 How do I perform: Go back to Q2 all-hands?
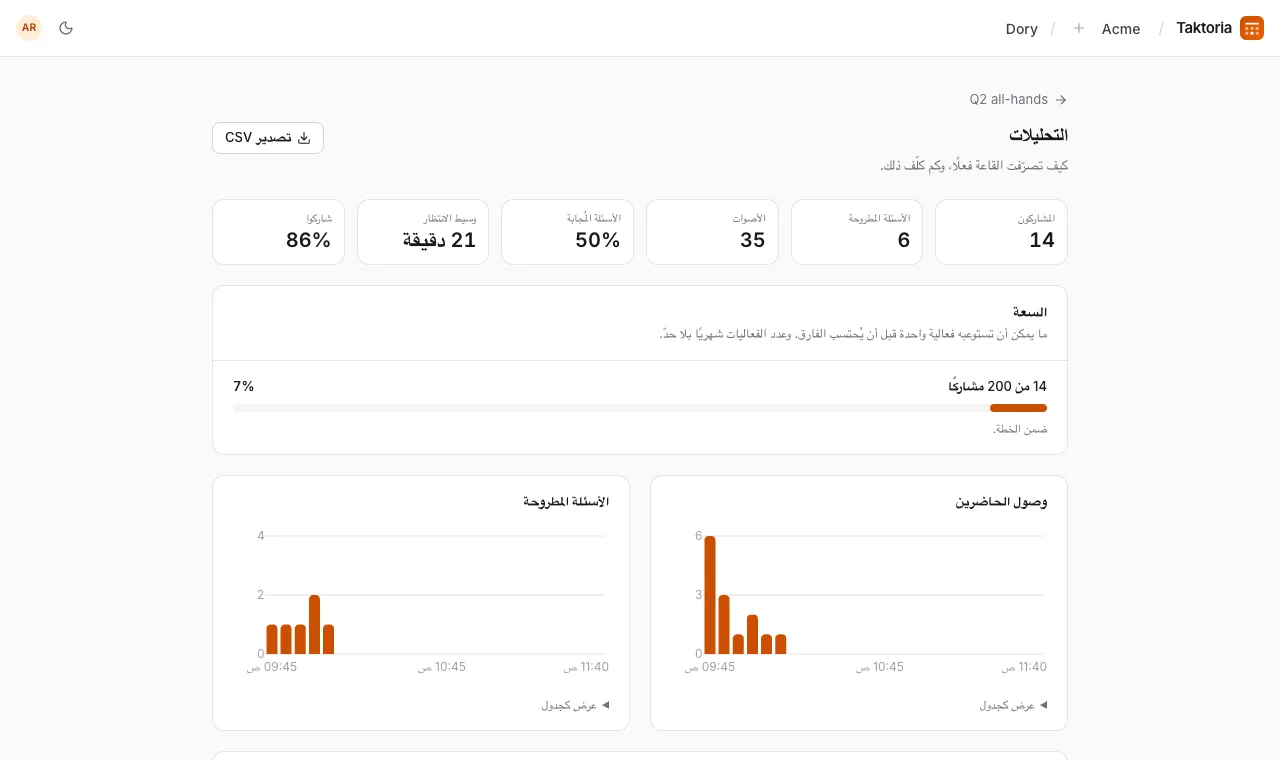click(x=1018, y=99)
